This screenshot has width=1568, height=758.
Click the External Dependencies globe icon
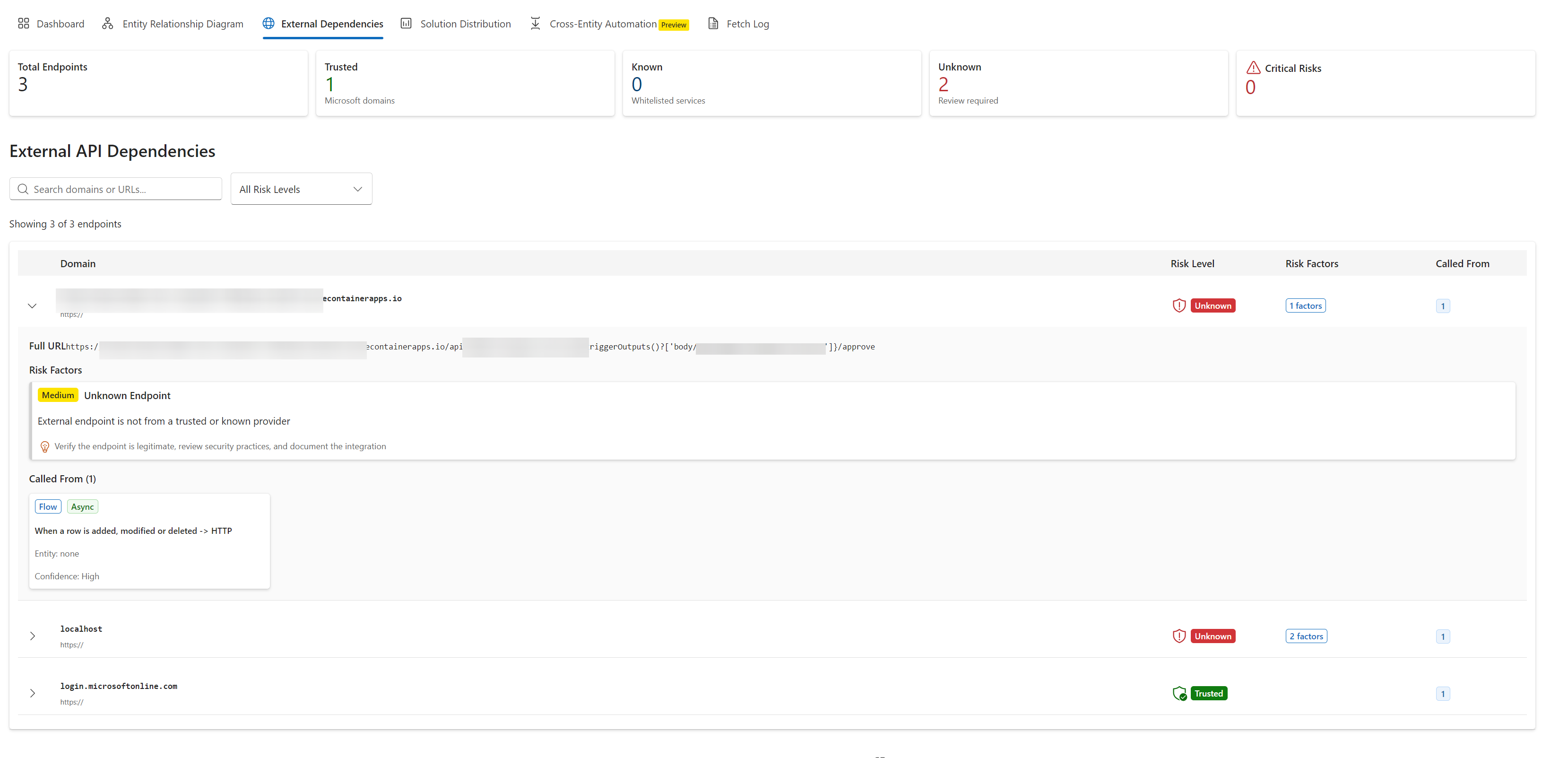pyautogui.click(x=269, y=23)
